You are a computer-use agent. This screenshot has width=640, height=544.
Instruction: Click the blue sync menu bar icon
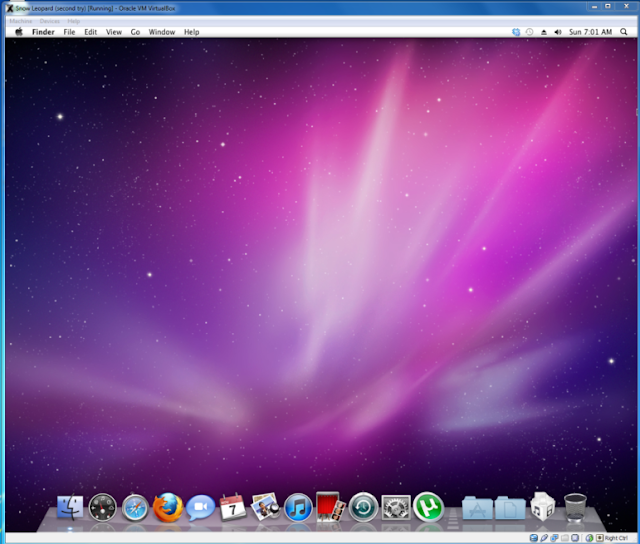coord(516,32)
